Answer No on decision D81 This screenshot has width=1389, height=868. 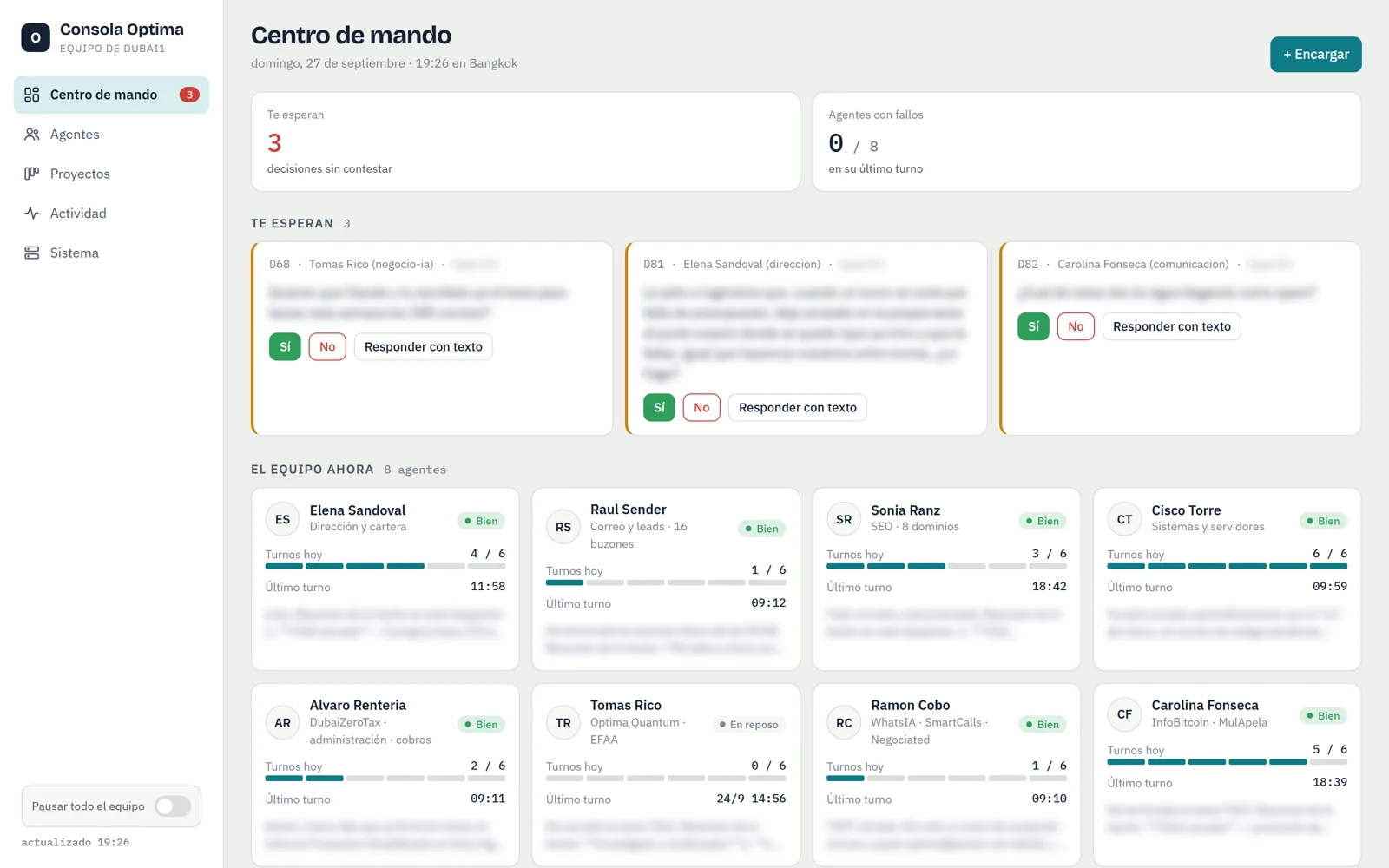pyautogui.click(x=701, y=407)
